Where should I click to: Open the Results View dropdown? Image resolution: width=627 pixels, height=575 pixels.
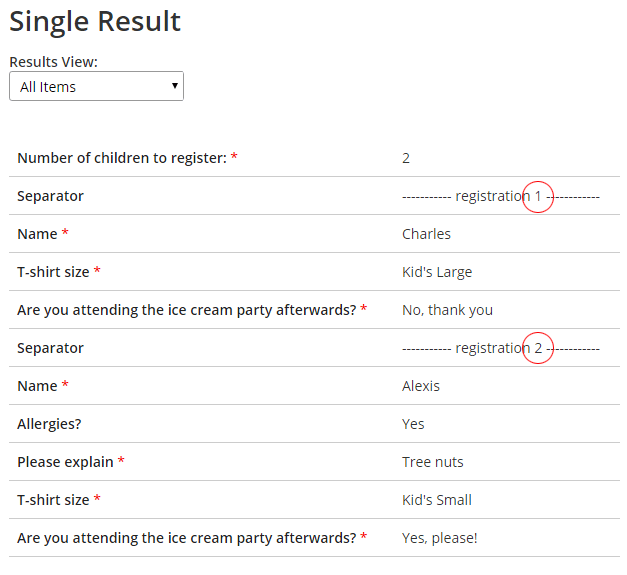coord(96,87)
